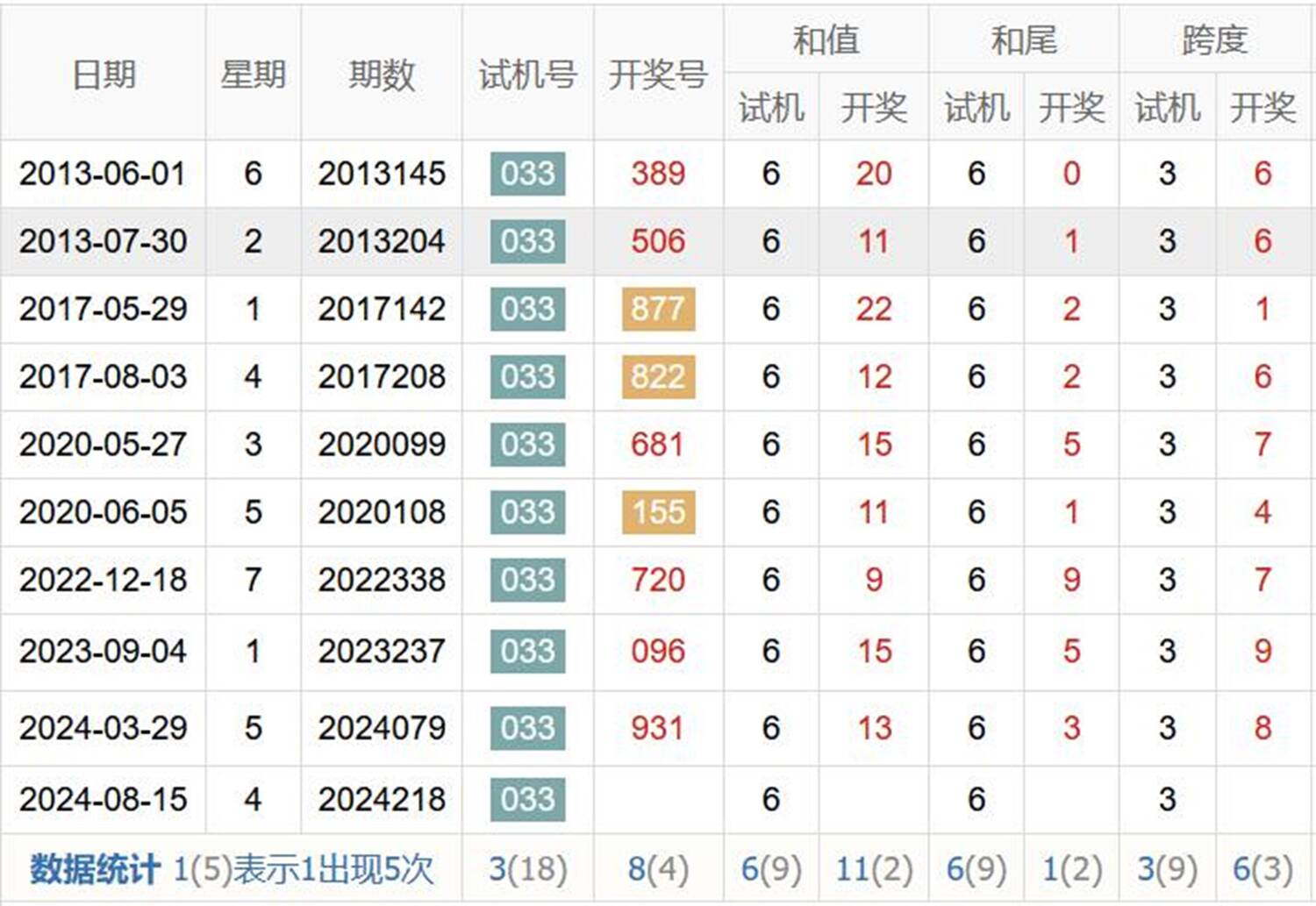The width and height of the screenshot is (1316, 906).
Task: Select the date cell 2023-09-04
Action: [104, 651]
